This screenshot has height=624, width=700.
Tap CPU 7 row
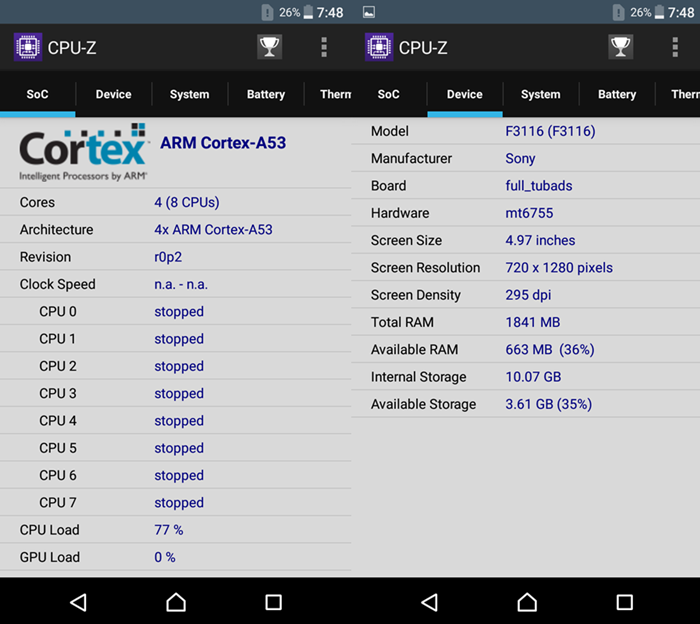(x=175, y=503)
